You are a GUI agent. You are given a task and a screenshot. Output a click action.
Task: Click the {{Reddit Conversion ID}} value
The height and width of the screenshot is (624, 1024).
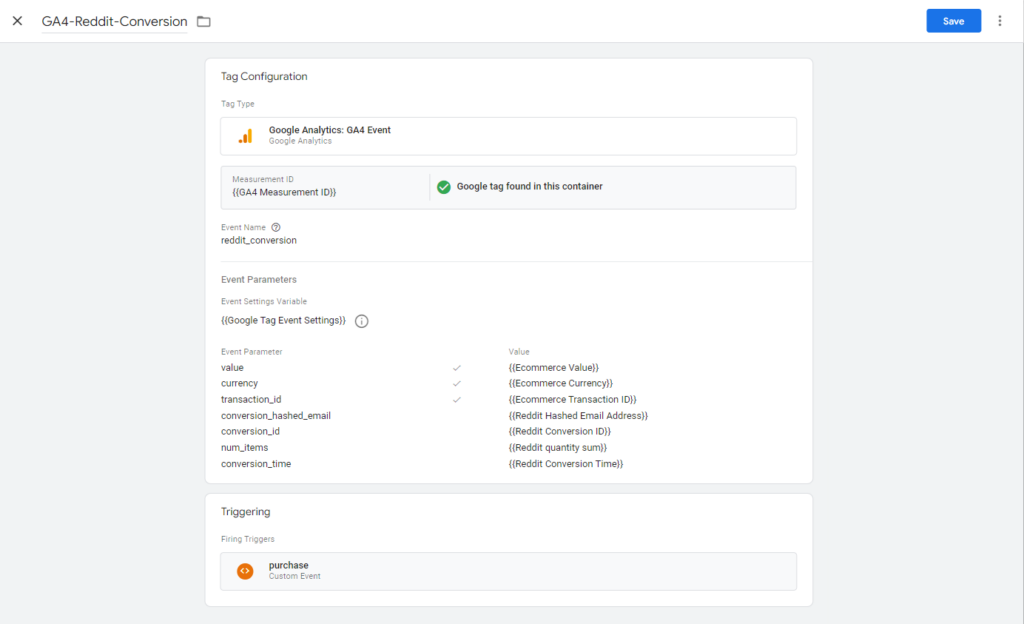click(x=559, y=432)
